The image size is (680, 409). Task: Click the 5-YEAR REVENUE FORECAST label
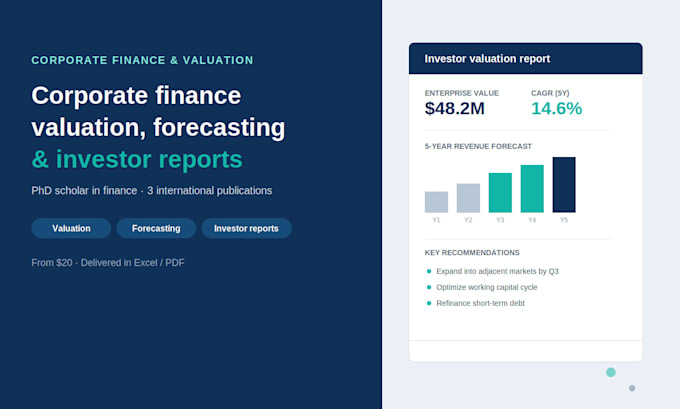pos(478,147)
